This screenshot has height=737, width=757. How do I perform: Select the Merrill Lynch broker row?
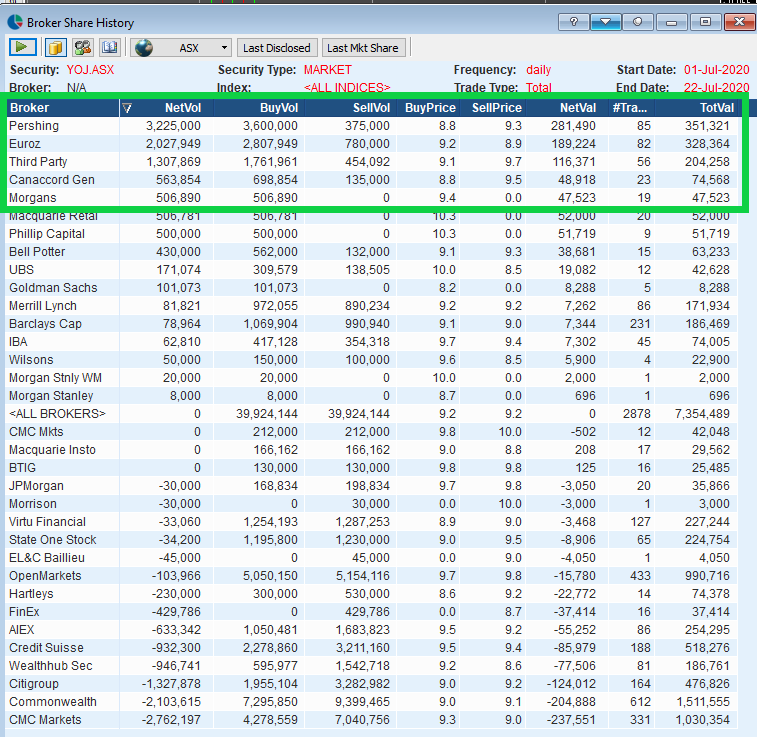pyautogui.click(x=372, y=306)
